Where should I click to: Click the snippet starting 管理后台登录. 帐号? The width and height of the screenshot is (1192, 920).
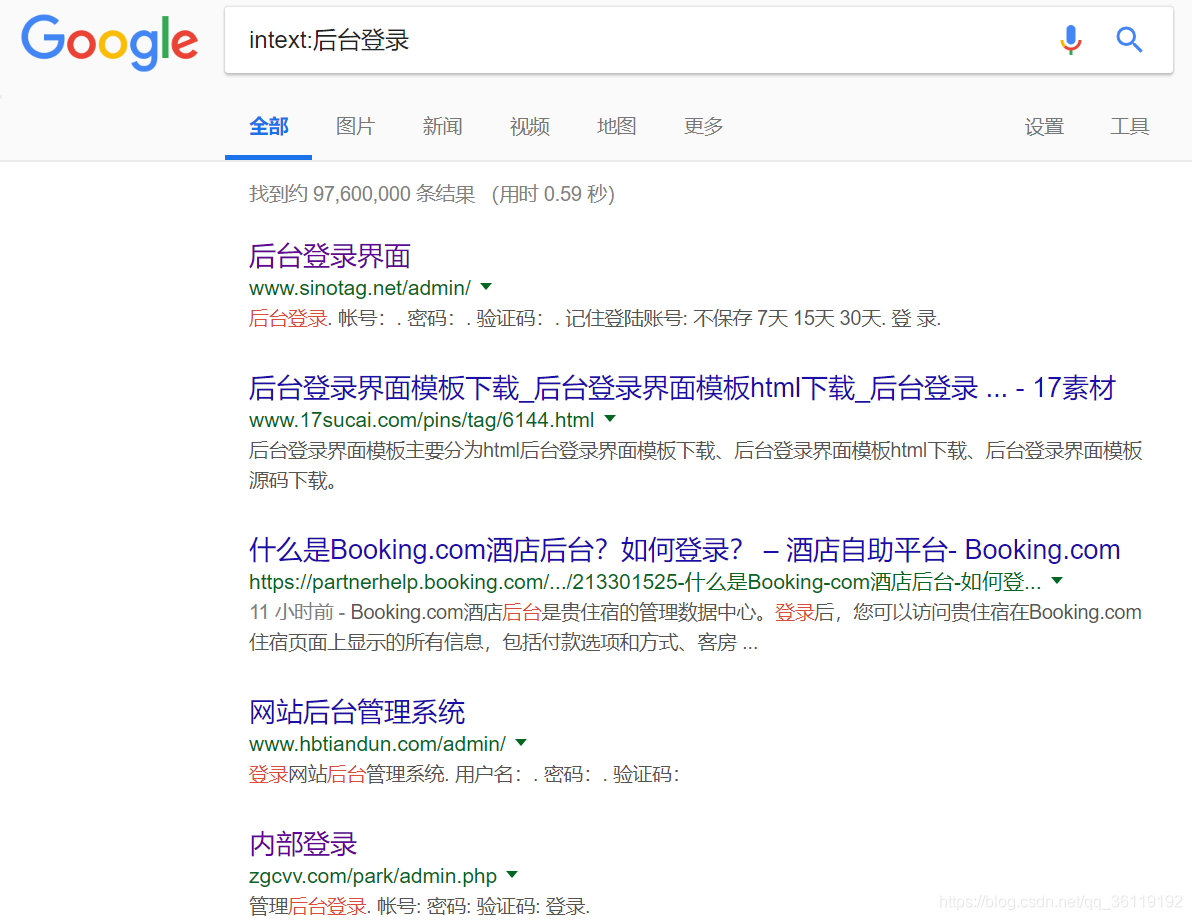click(x=419, y=906)
